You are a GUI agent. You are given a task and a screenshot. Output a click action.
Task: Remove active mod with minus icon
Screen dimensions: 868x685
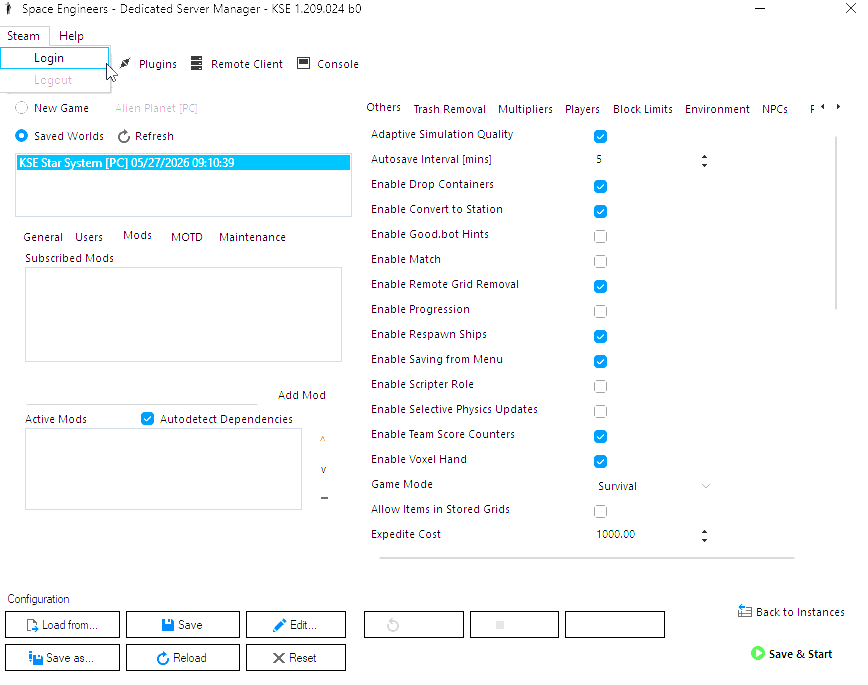click(x=324, y=498)
